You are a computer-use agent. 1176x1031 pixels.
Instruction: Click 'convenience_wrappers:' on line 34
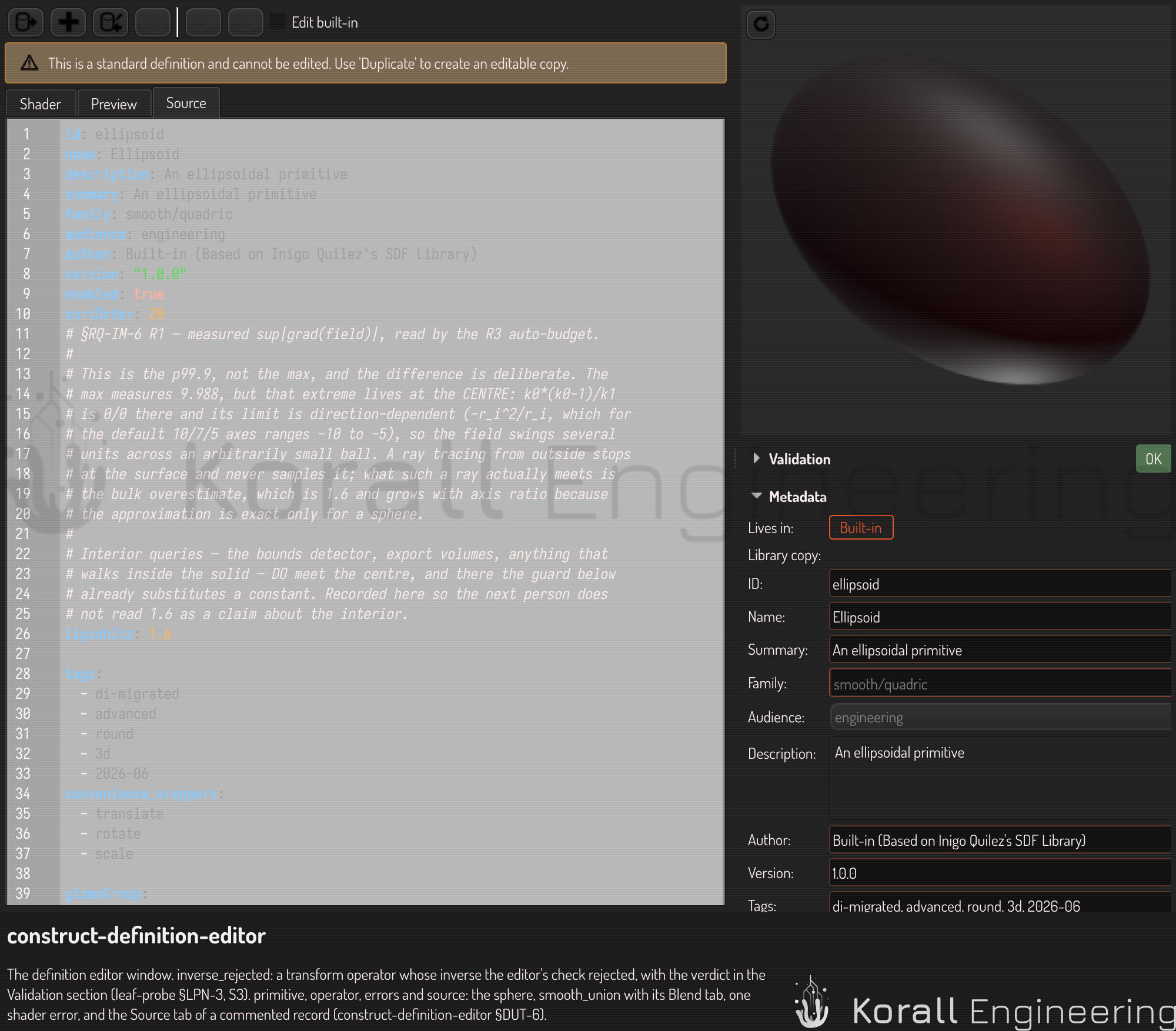tap(144, 794)
